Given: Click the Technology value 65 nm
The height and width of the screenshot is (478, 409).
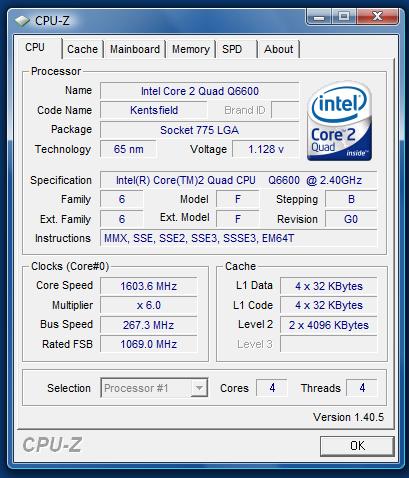Looking at the screenshot, I should [x=128, y=149].
